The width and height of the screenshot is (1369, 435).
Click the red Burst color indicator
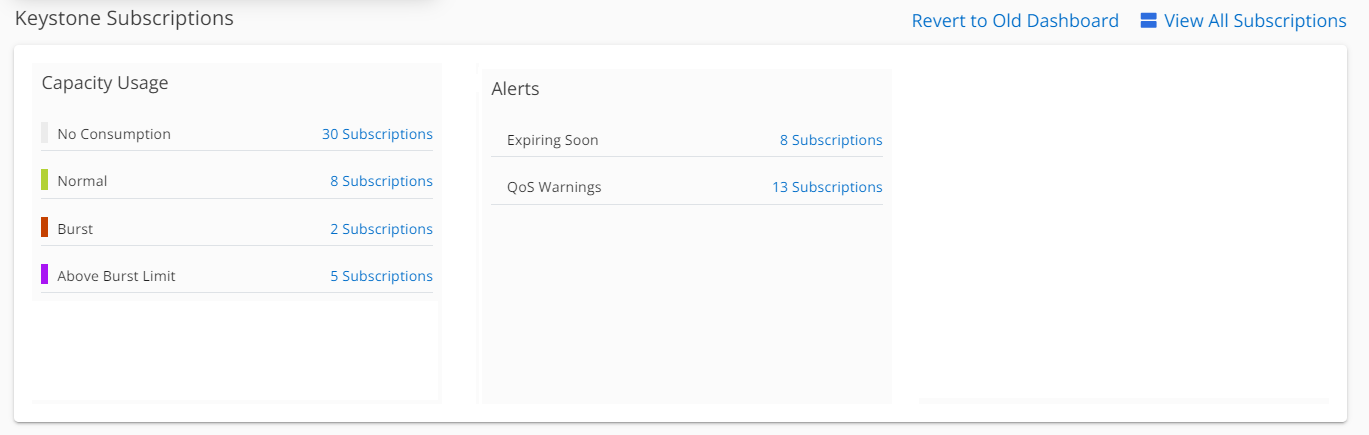45,228
